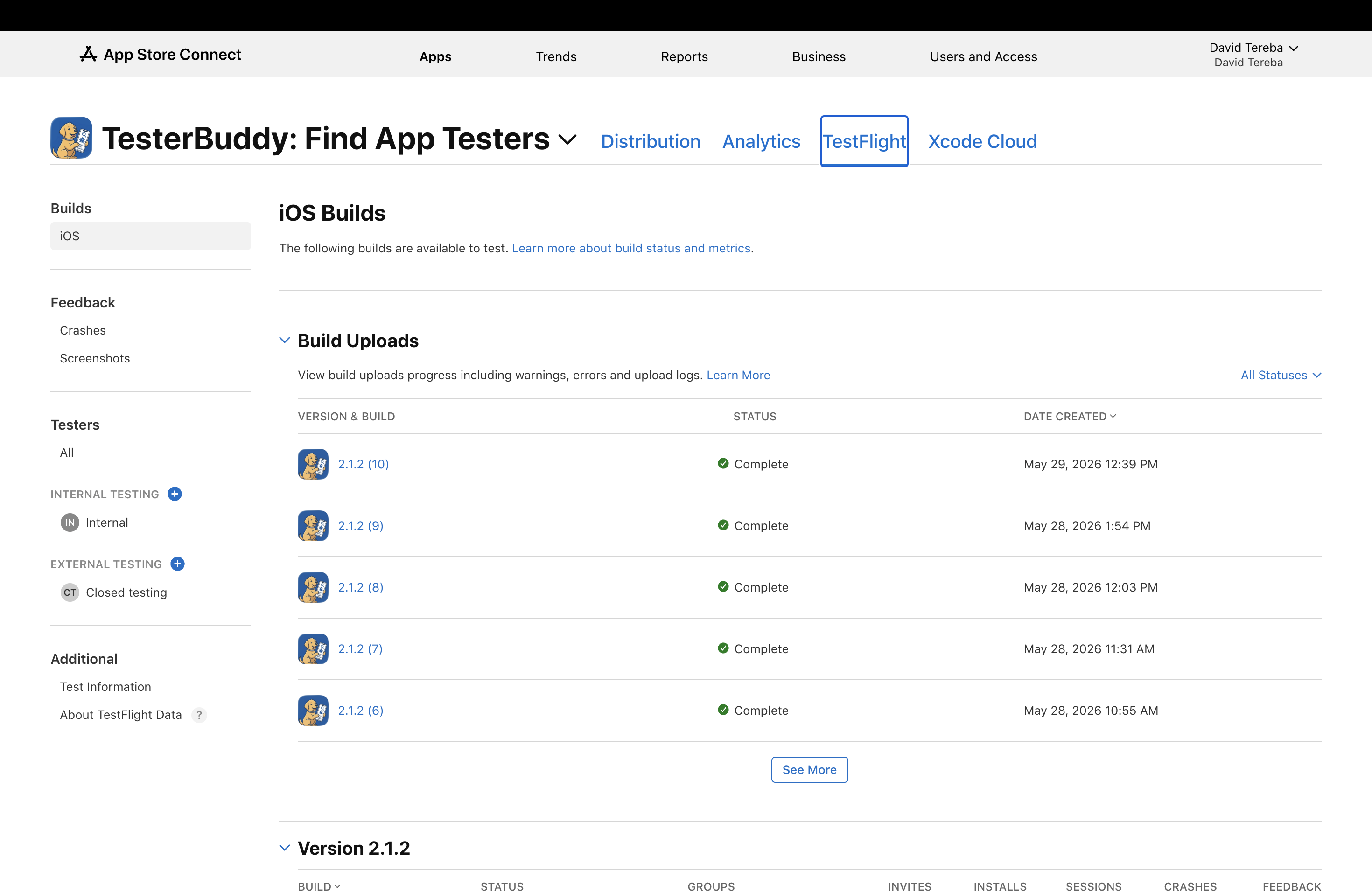Open Business in the top navigation
The width and height of the screenshot is (1372, 892).
tap(819, 56)
